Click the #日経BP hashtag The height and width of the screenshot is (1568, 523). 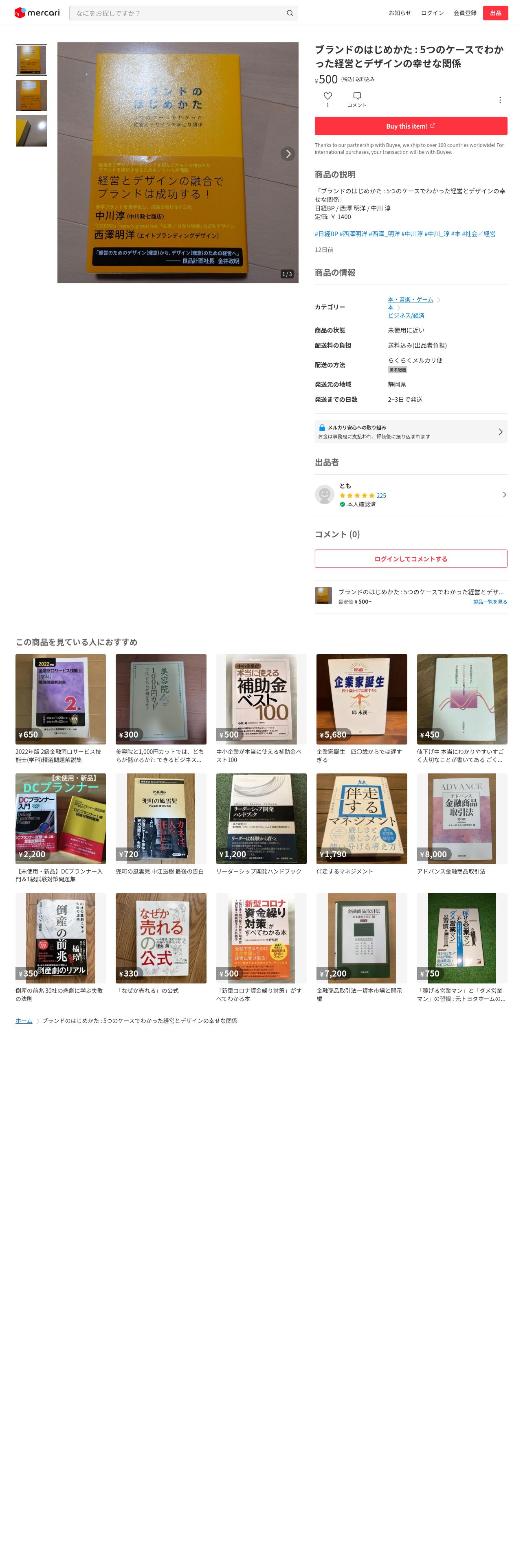[x=326, y=234]
